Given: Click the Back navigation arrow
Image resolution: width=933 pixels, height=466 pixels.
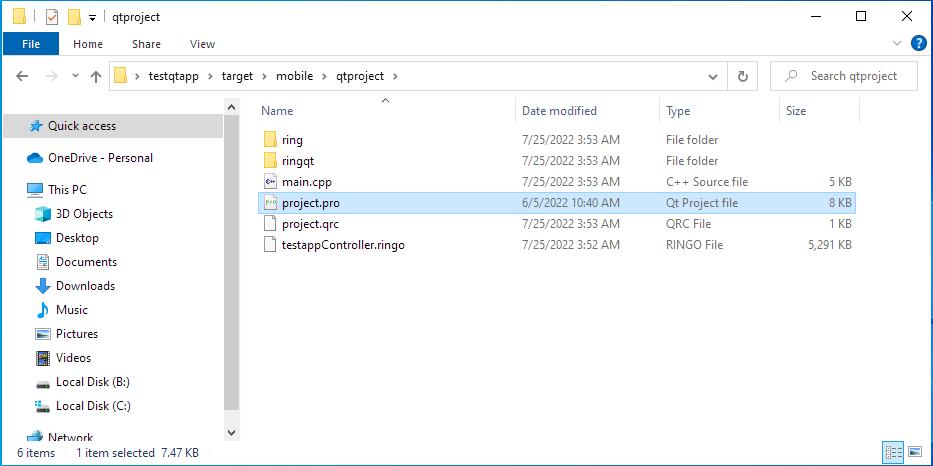Looking at the screenshot, I should click(22, 76).
